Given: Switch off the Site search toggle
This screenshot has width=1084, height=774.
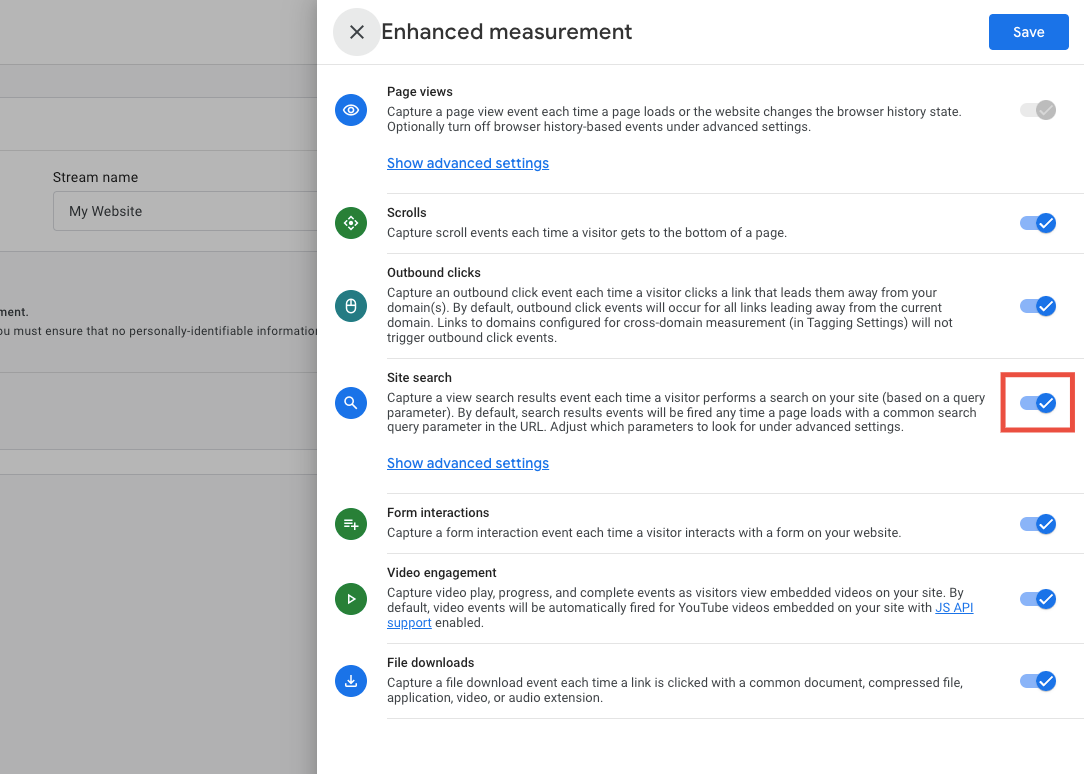Looking at the screenshot, I should pos(1038,403).
